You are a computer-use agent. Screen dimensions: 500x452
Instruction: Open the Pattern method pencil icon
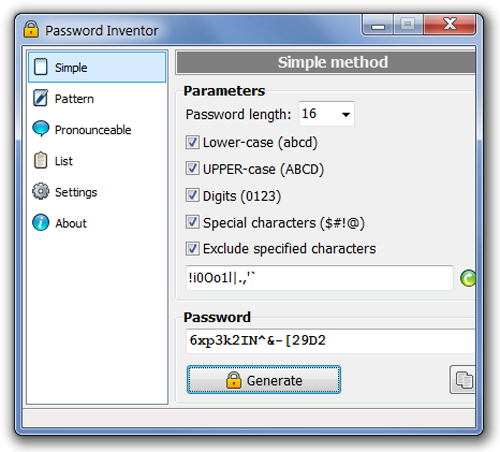tap(41, 98)
